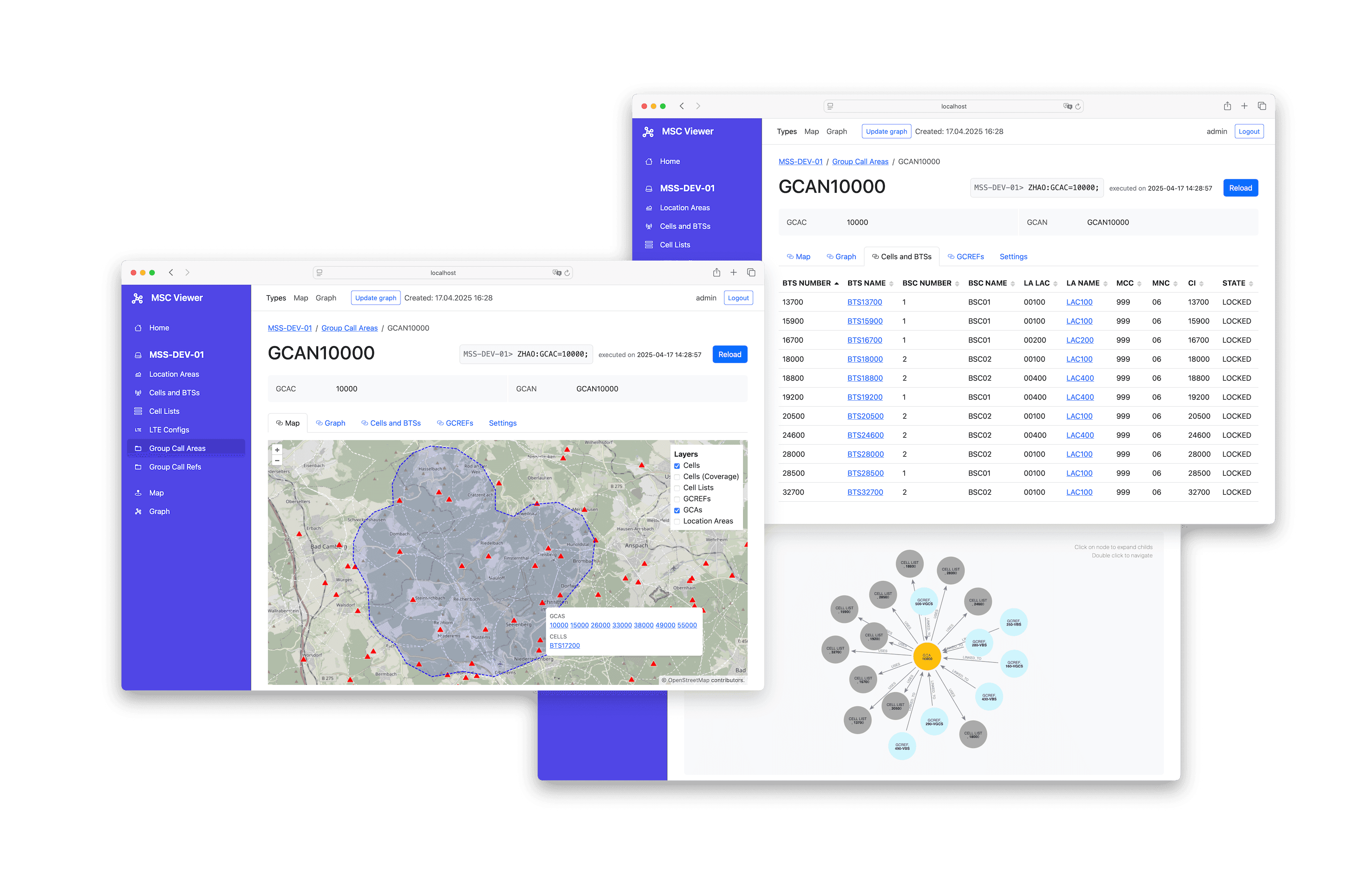This screenshot has width=1372, height=875.
Task: Switch to Cells and BTSs tab in front window
Action: [391, 423]
